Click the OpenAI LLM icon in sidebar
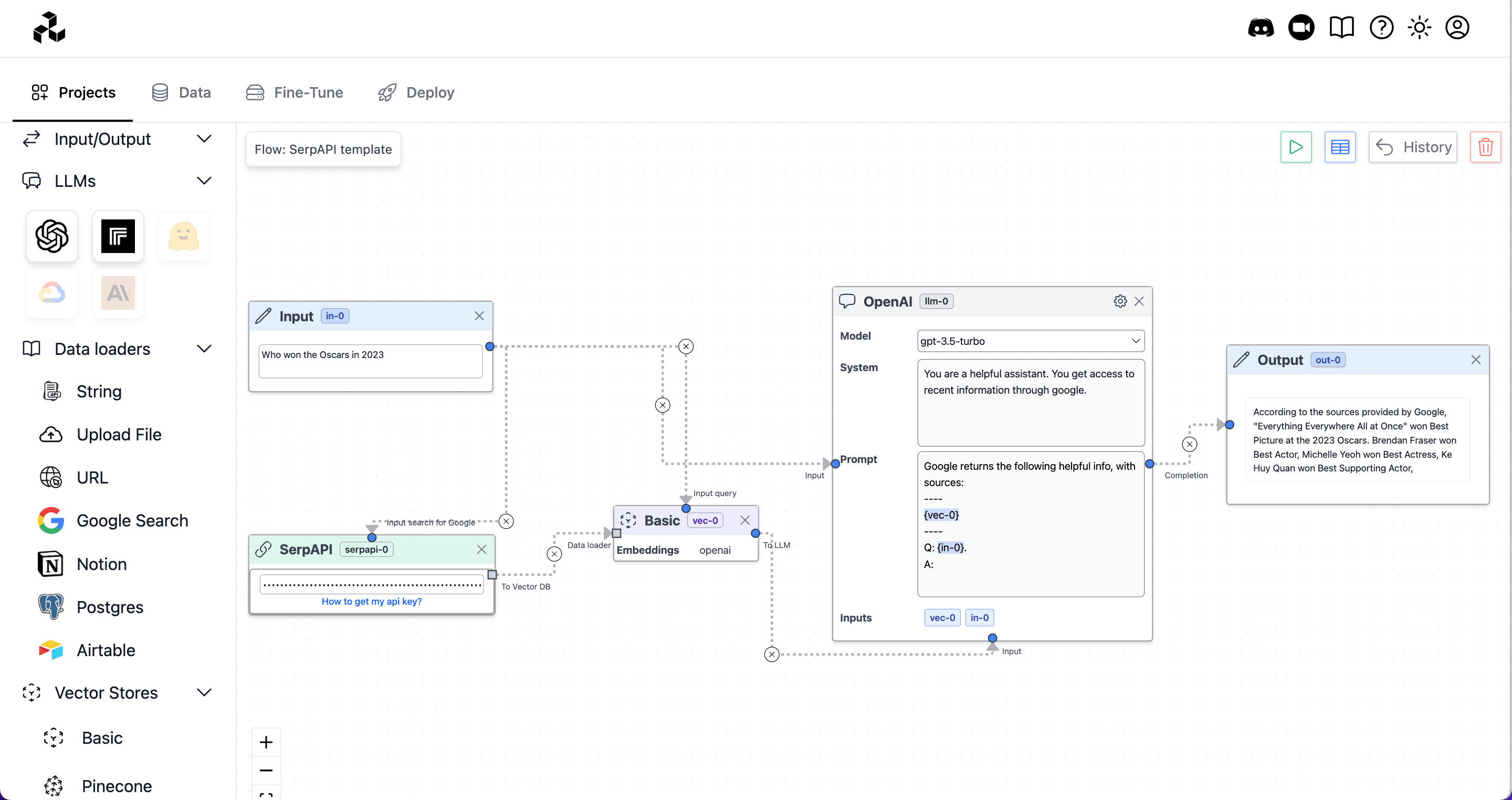Viewport: 1512px width, 800px height. click(x=51, y=236)
